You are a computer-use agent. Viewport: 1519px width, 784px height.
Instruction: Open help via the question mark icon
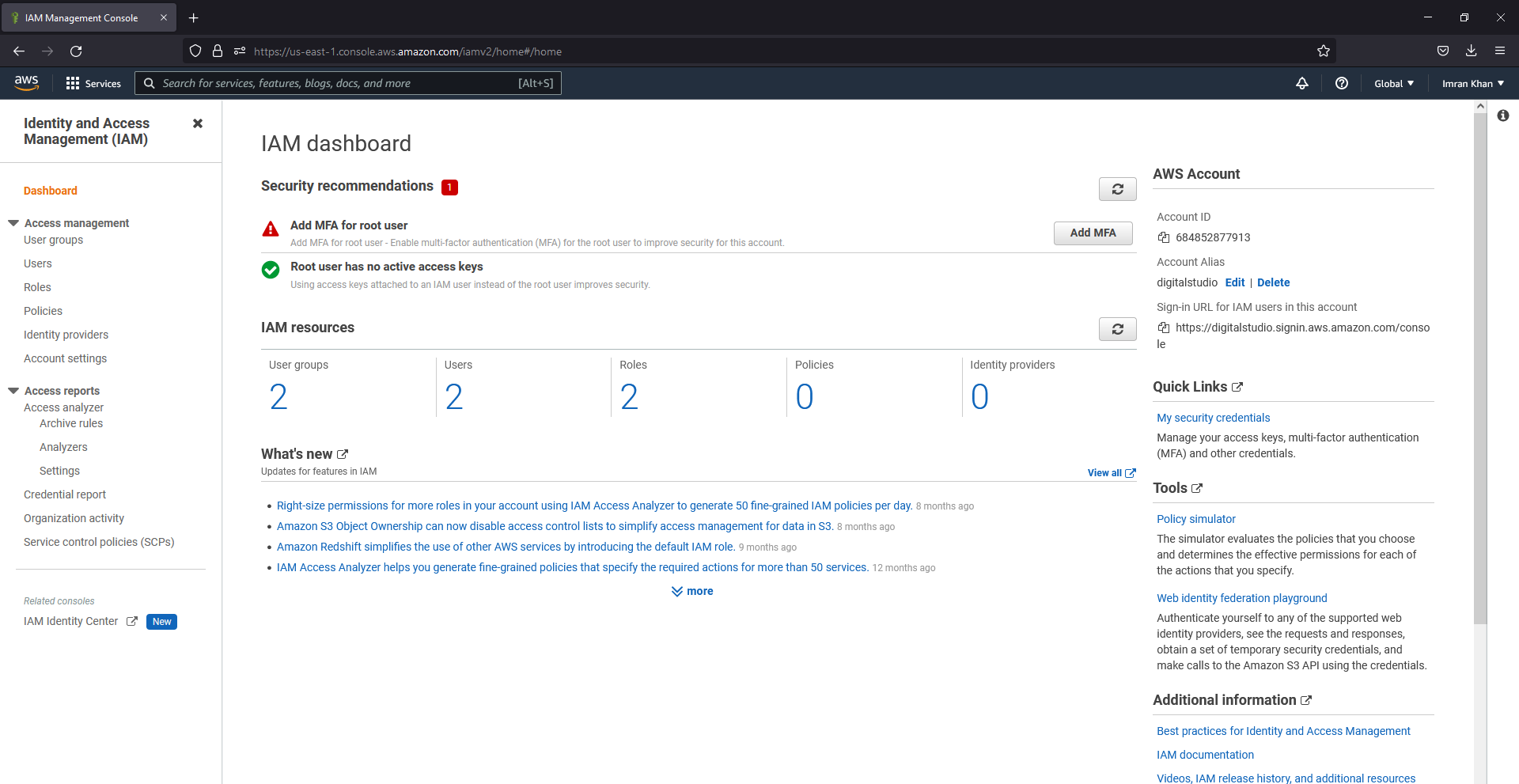(1341, 83)
